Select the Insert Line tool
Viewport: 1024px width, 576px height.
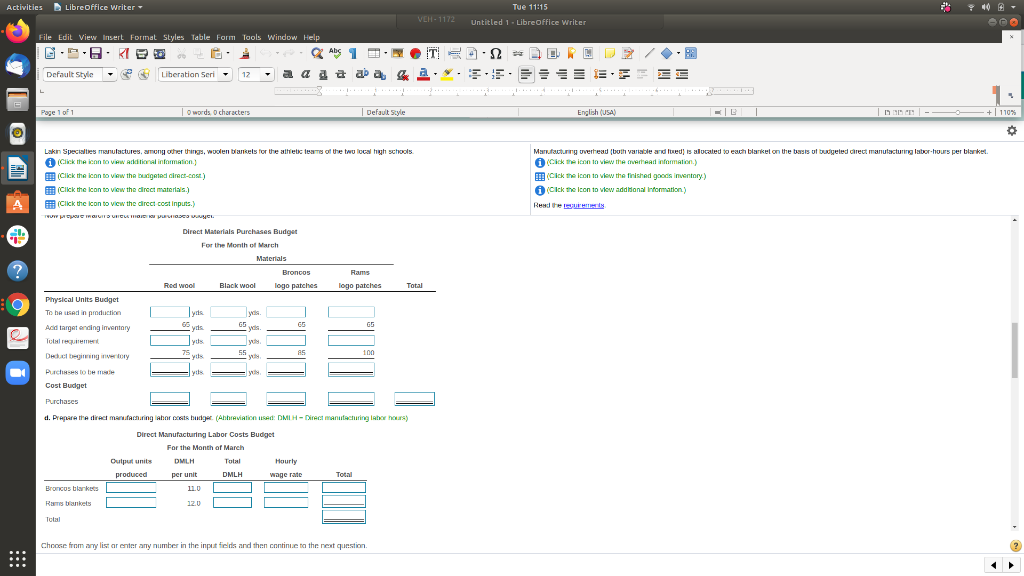[649, 54]
